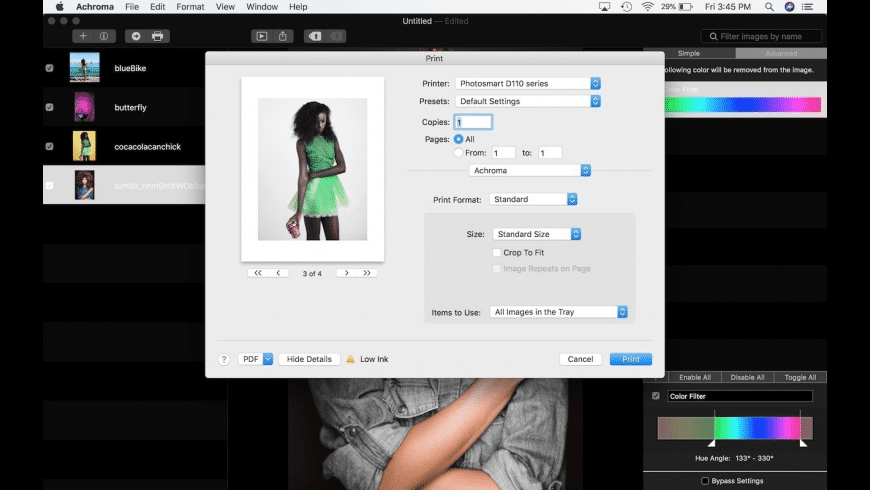
Task: Open the Items to Use dropdown
Action: (x=558, y=312)
